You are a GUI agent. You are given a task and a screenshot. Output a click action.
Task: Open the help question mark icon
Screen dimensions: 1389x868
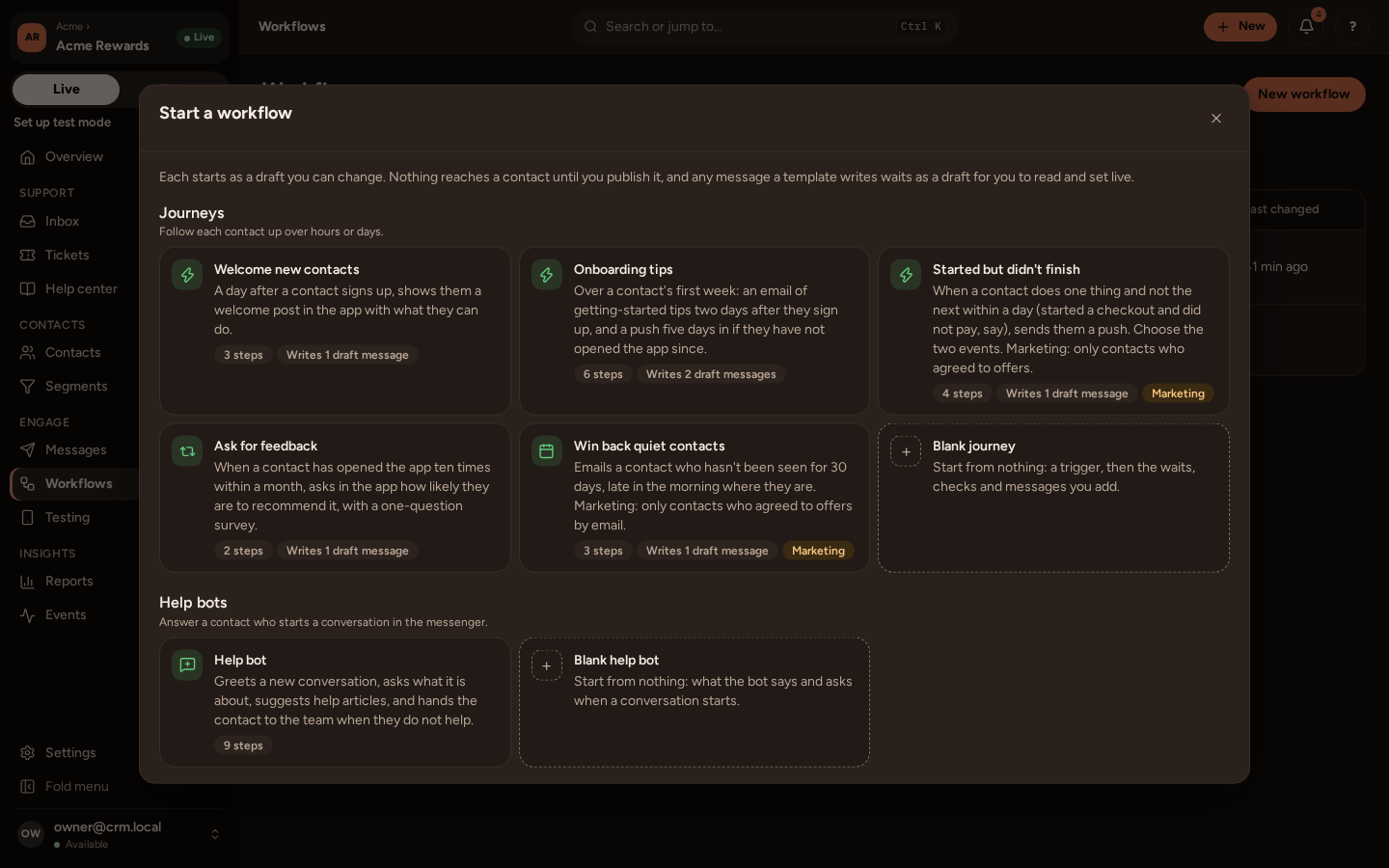1352,27
